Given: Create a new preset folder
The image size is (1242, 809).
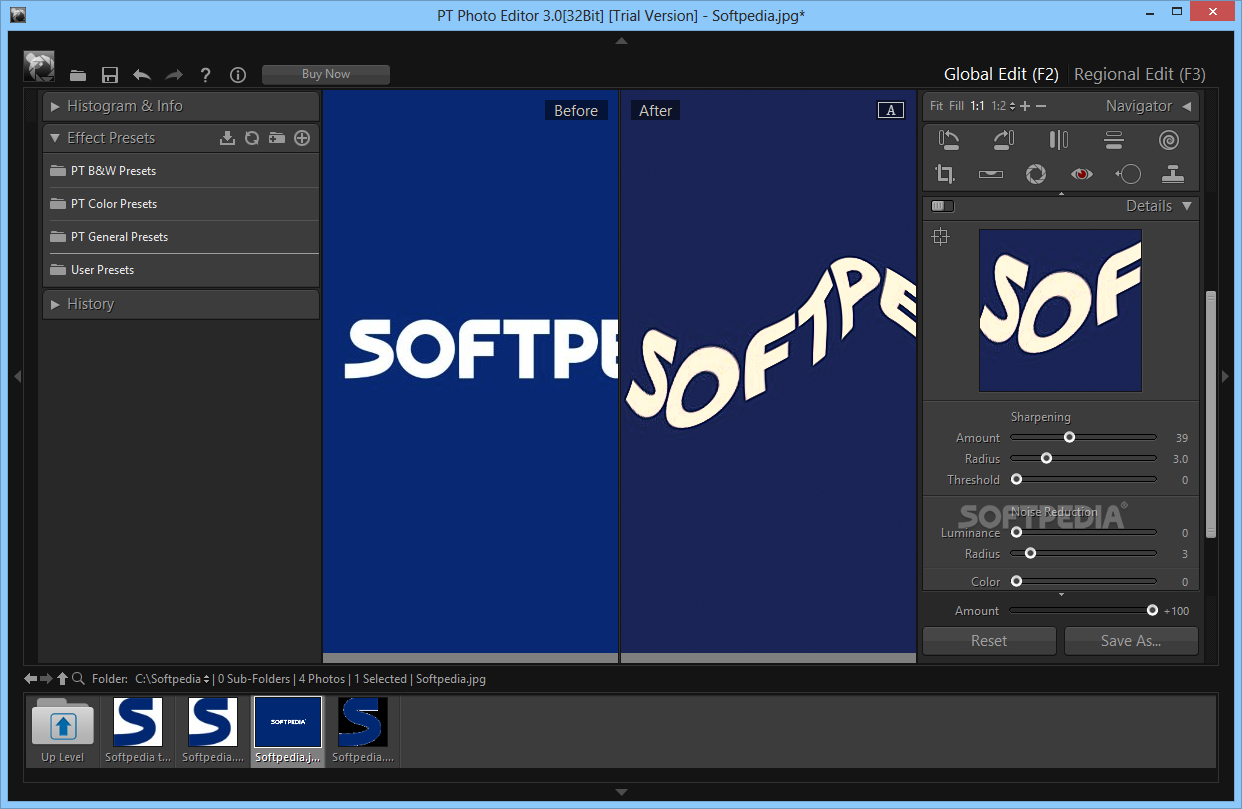Looking at the screenshot, I should [277, 138].
